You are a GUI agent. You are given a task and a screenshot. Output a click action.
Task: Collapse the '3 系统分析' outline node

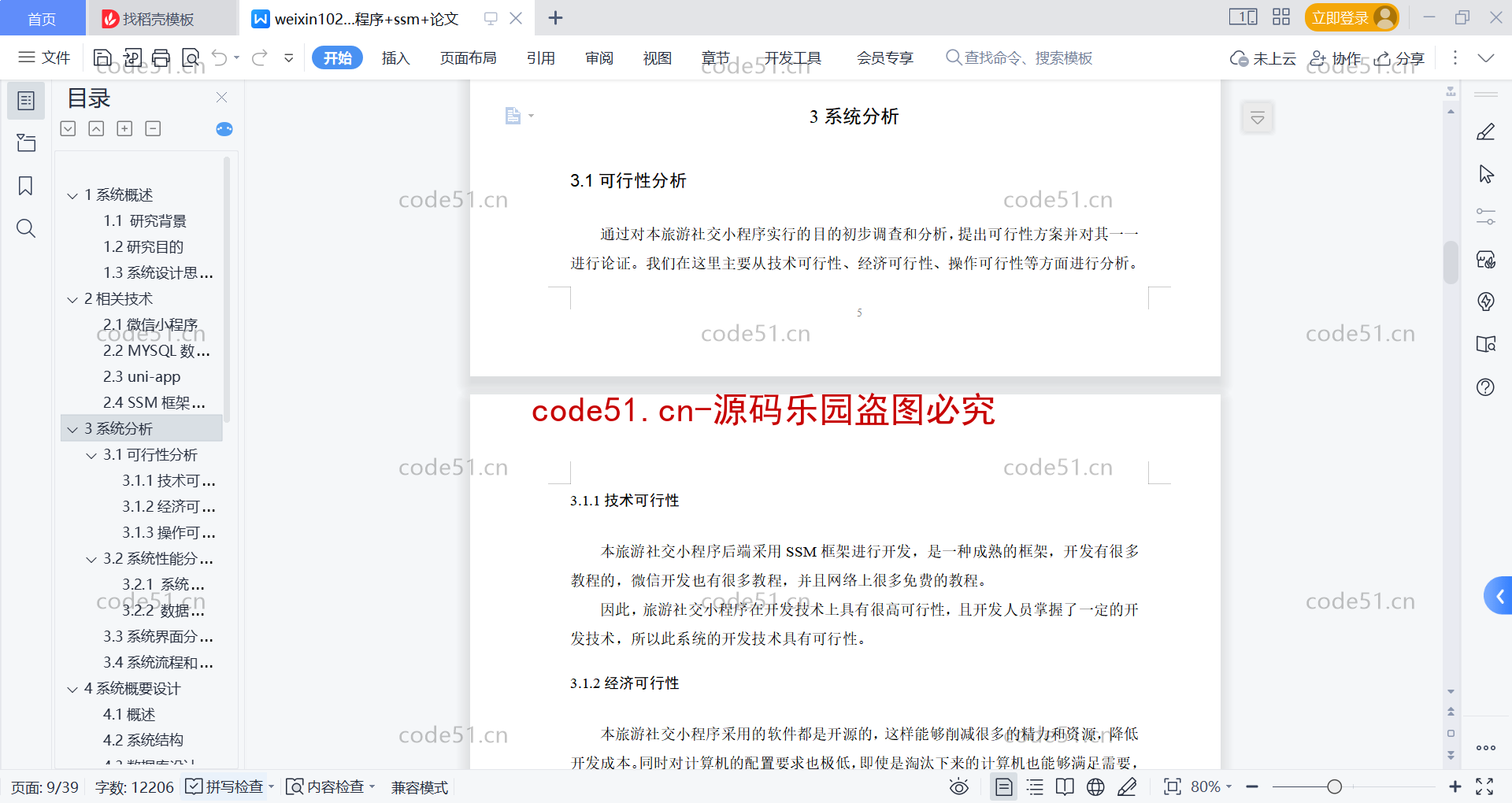[72, 429]
